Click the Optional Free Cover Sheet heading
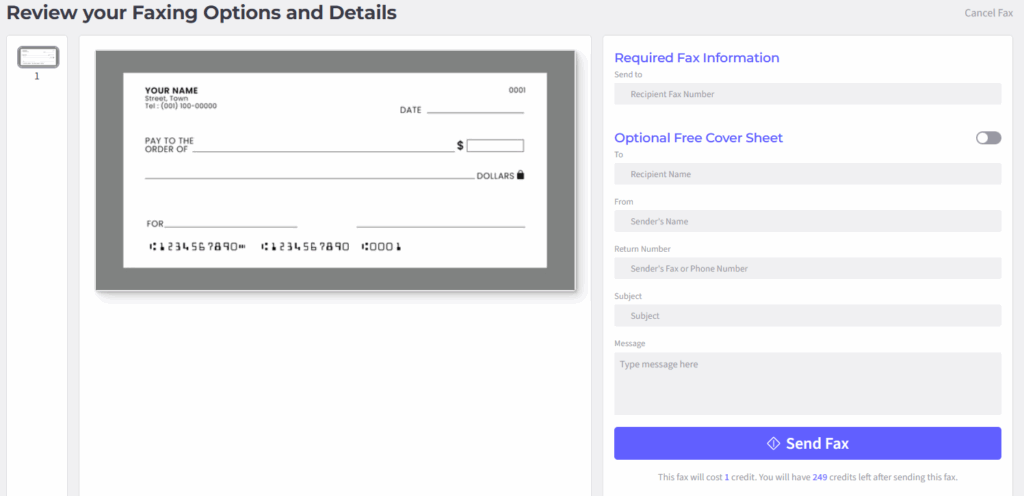Viewport: 1024px width, 496px height. click(x=698, y=138)
